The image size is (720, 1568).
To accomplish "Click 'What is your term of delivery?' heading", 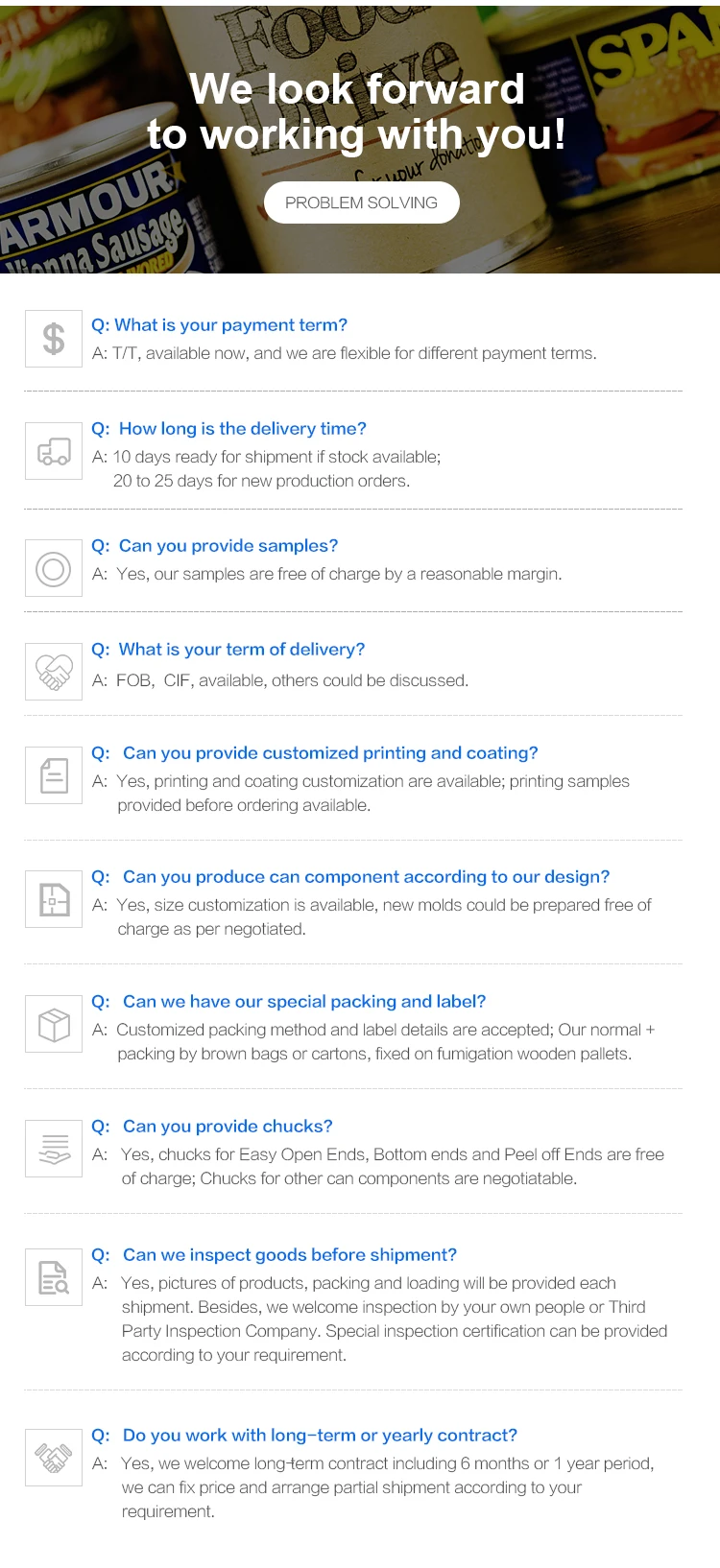I will pos(228,650).
